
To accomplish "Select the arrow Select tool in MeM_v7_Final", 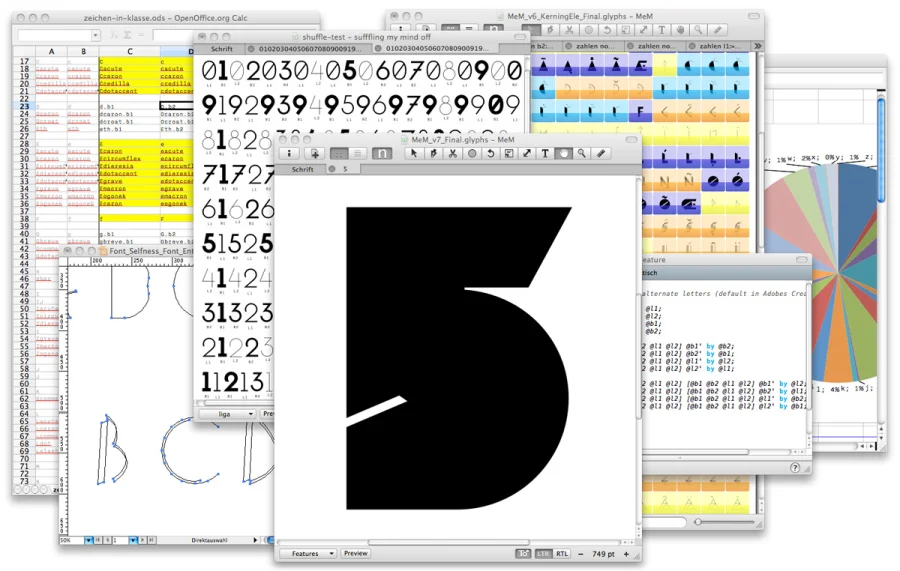I will point(415,154).
